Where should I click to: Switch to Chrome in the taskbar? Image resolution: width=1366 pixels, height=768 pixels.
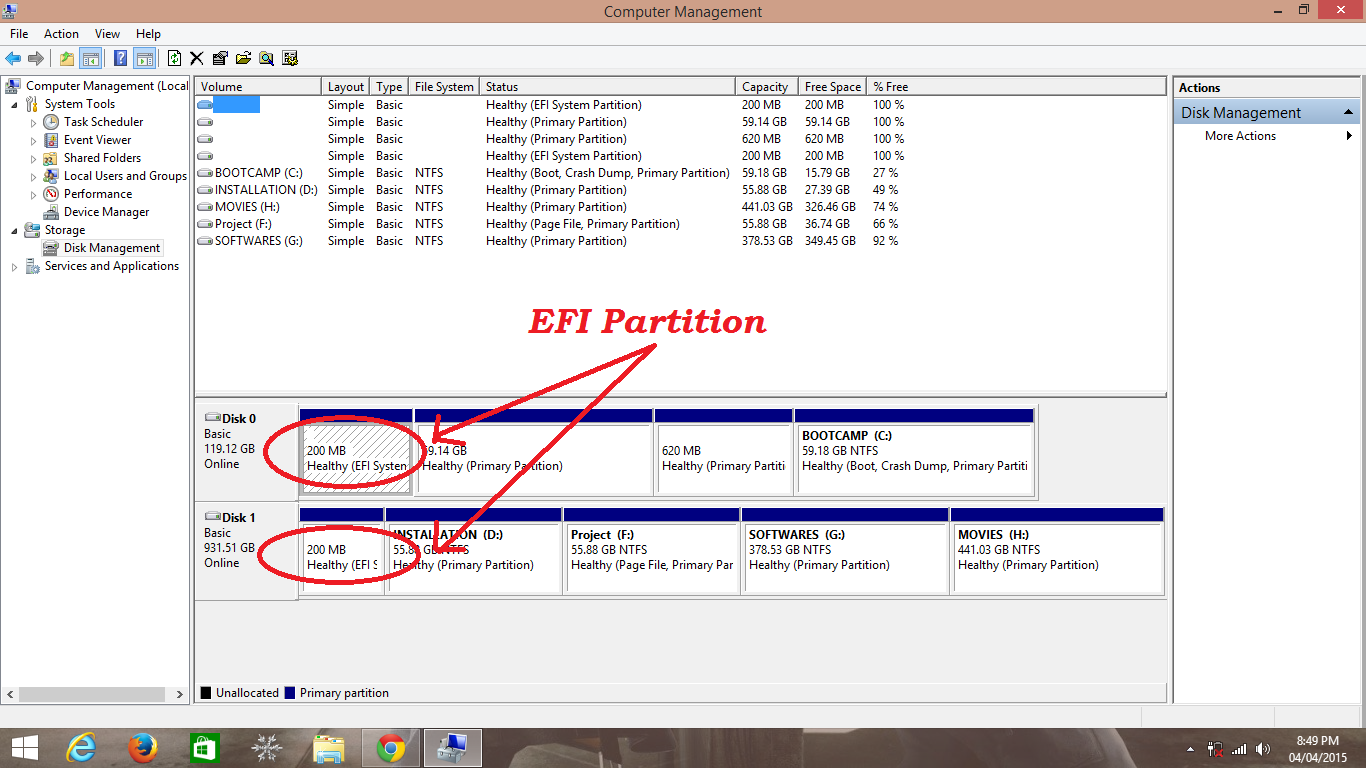[391, 748]
